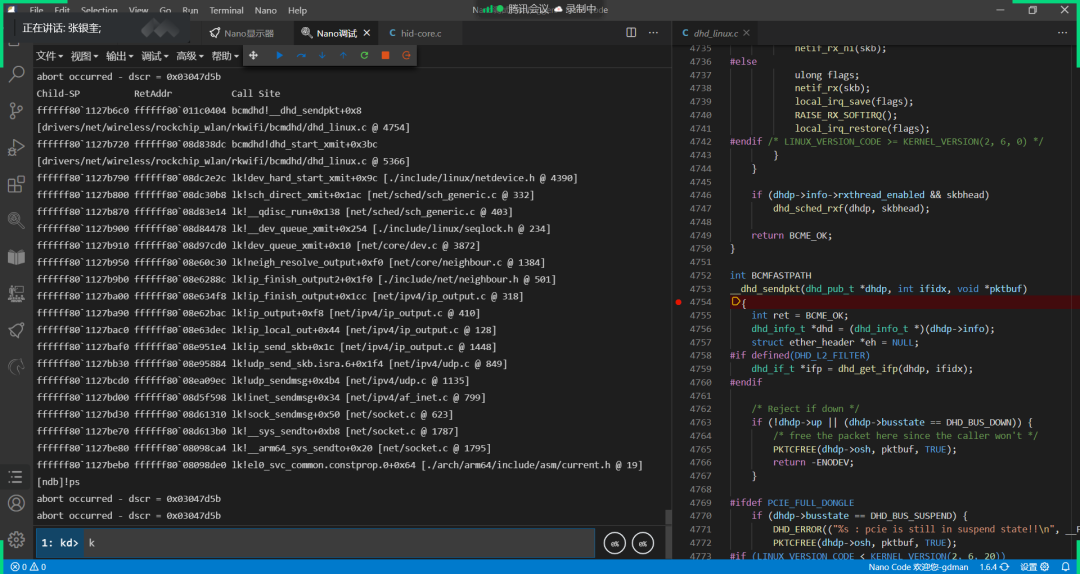Toggle the breakpoint on line 4754
1080x574 pixels.
pyautogui.click(x=679, y=301)
